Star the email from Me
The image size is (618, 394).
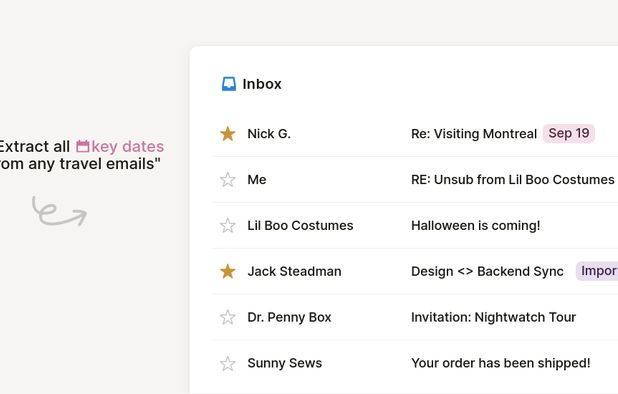coord(228,180)
